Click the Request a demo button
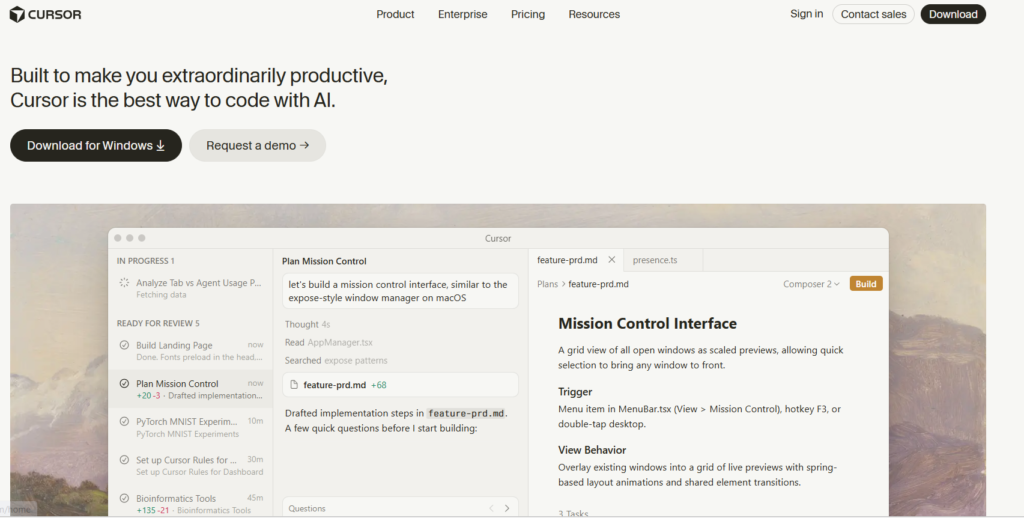The width and height of the screenshot is (1024, 518). (257, 145)
